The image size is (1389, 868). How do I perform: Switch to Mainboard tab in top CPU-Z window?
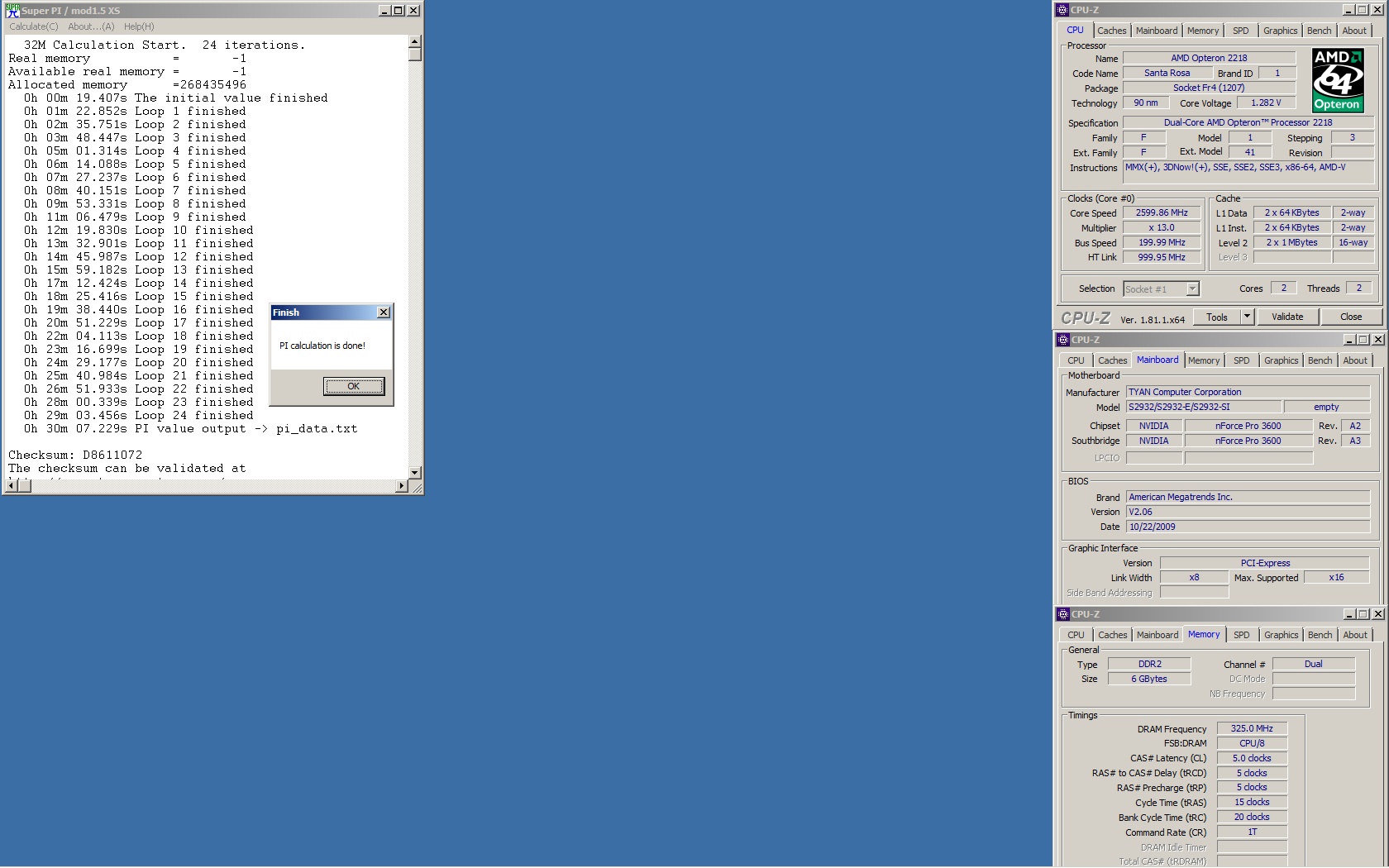(x=1157, y=31)
